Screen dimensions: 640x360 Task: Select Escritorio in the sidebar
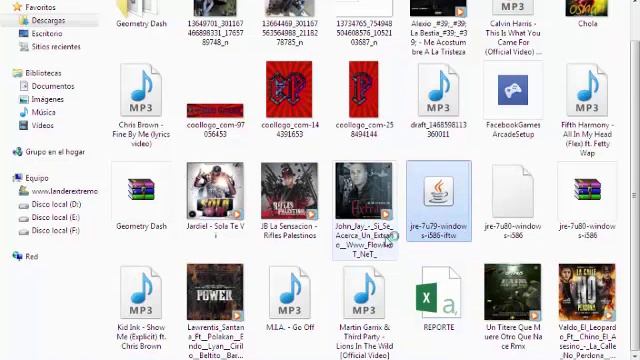click(47, 33)
